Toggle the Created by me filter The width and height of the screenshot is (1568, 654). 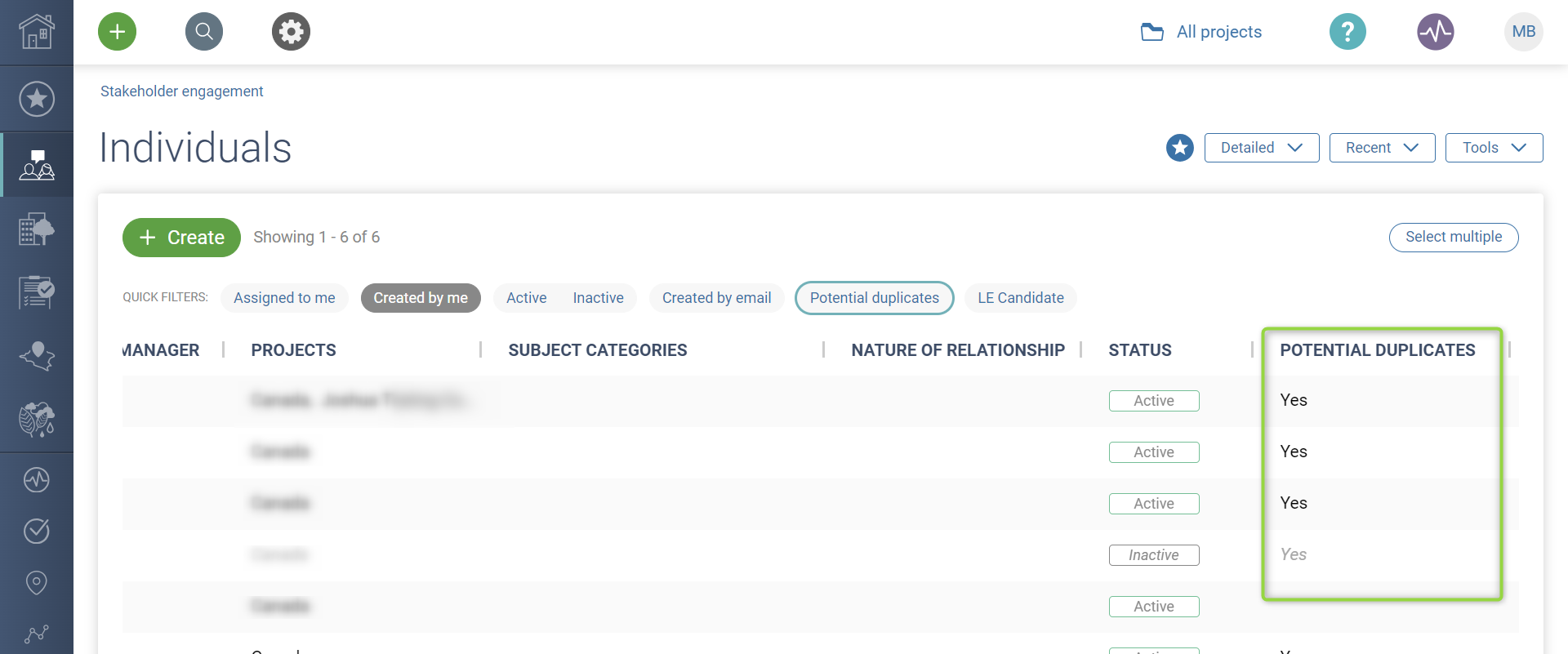click(421, 298)
